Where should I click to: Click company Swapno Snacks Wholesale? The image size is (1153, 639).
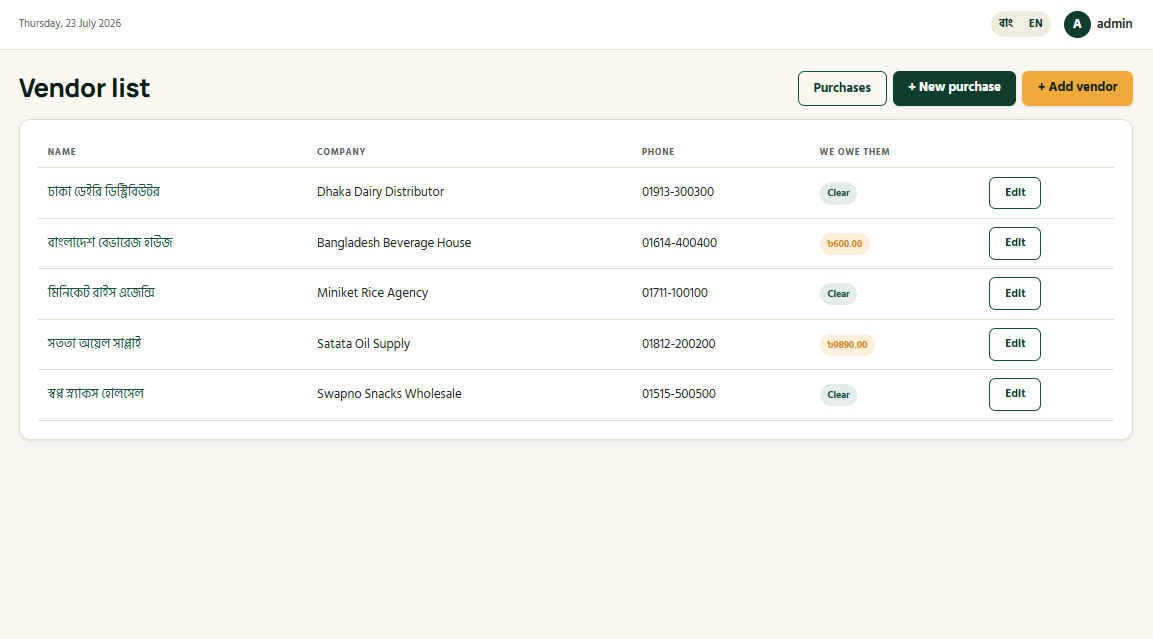click(389, 393)
